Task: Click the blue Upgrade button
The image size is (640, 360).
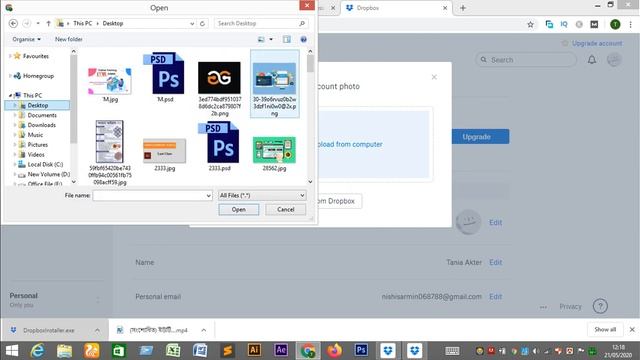Action: coord(480,137)
